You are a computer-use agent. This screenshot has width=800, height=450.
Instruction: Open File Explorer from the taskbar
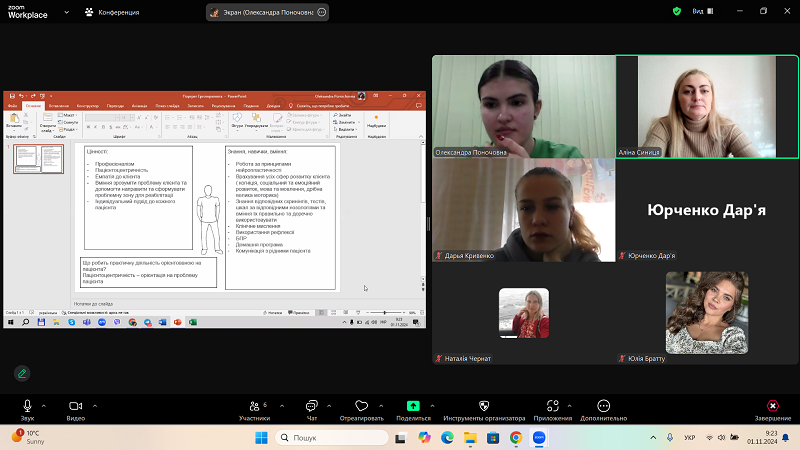point(470,438)
